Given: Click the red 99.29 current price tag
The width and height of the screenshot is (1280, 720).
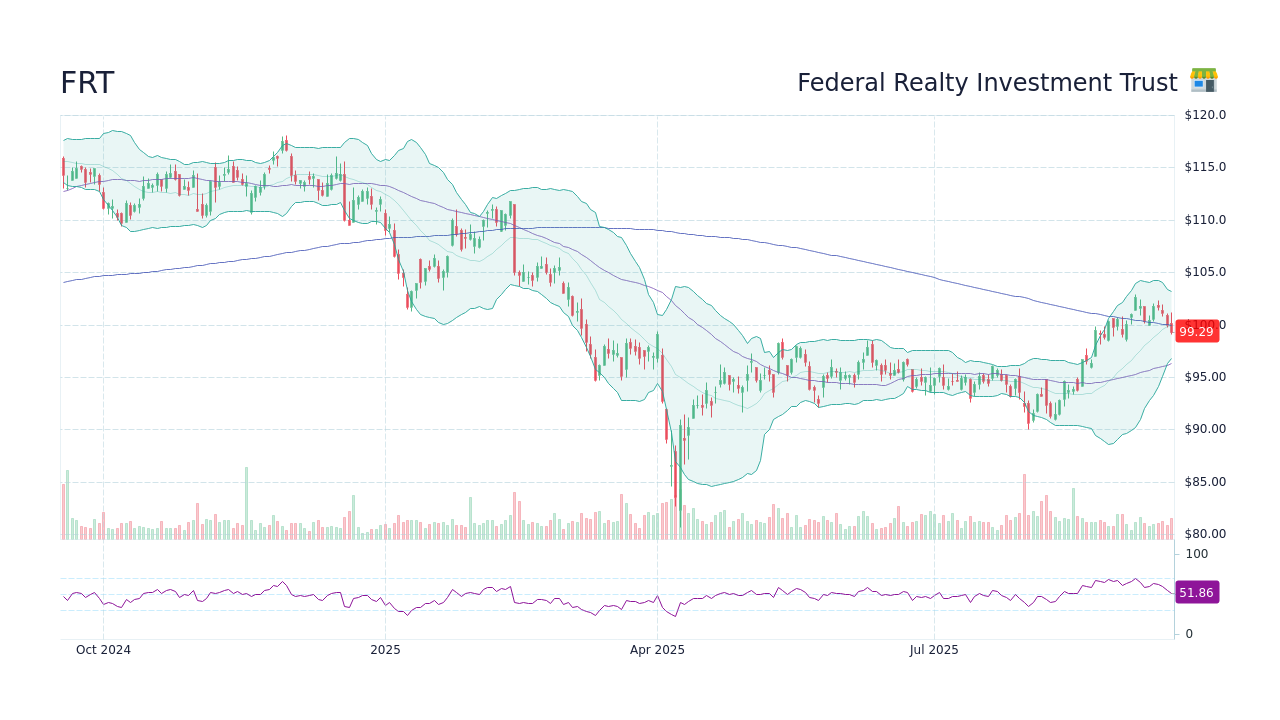Looking at the screenshot, I should [x=1196, y=331].
